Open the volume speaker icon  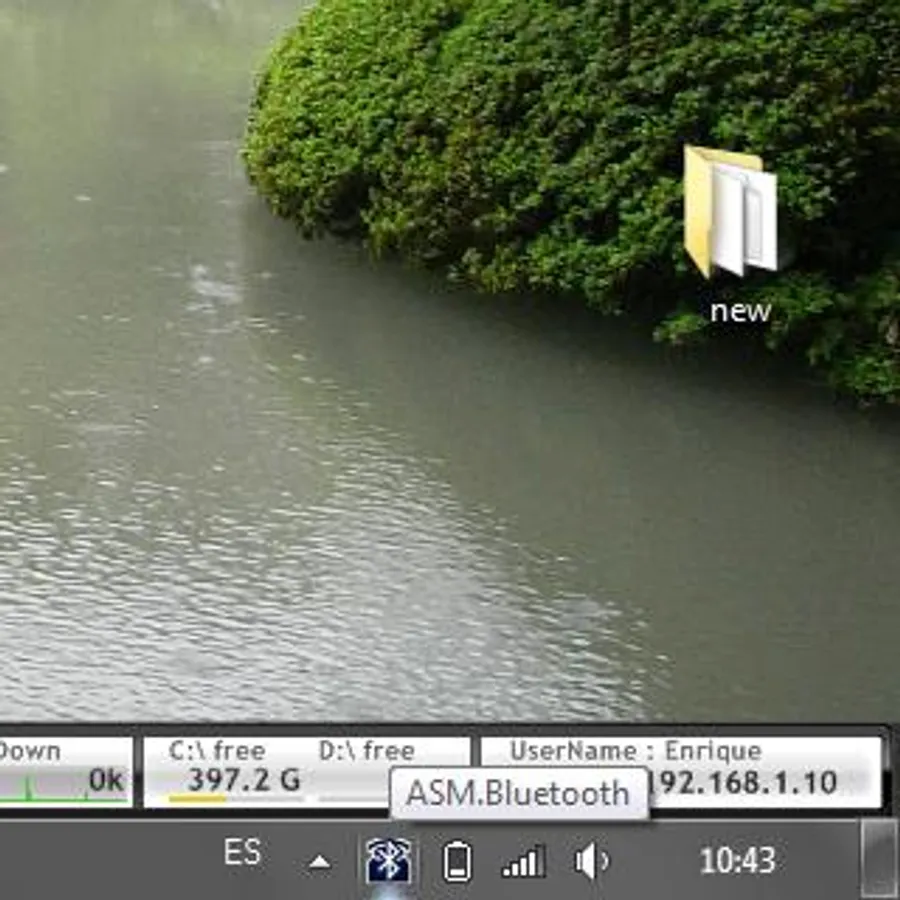tap(591, 861)
